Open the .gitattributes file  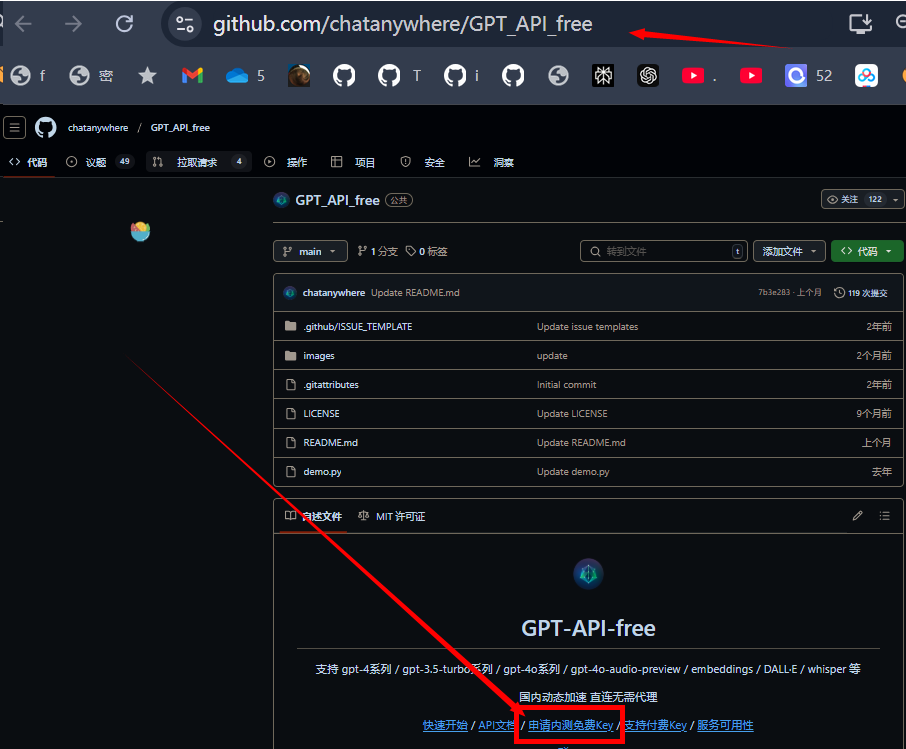tap(331, 384)
